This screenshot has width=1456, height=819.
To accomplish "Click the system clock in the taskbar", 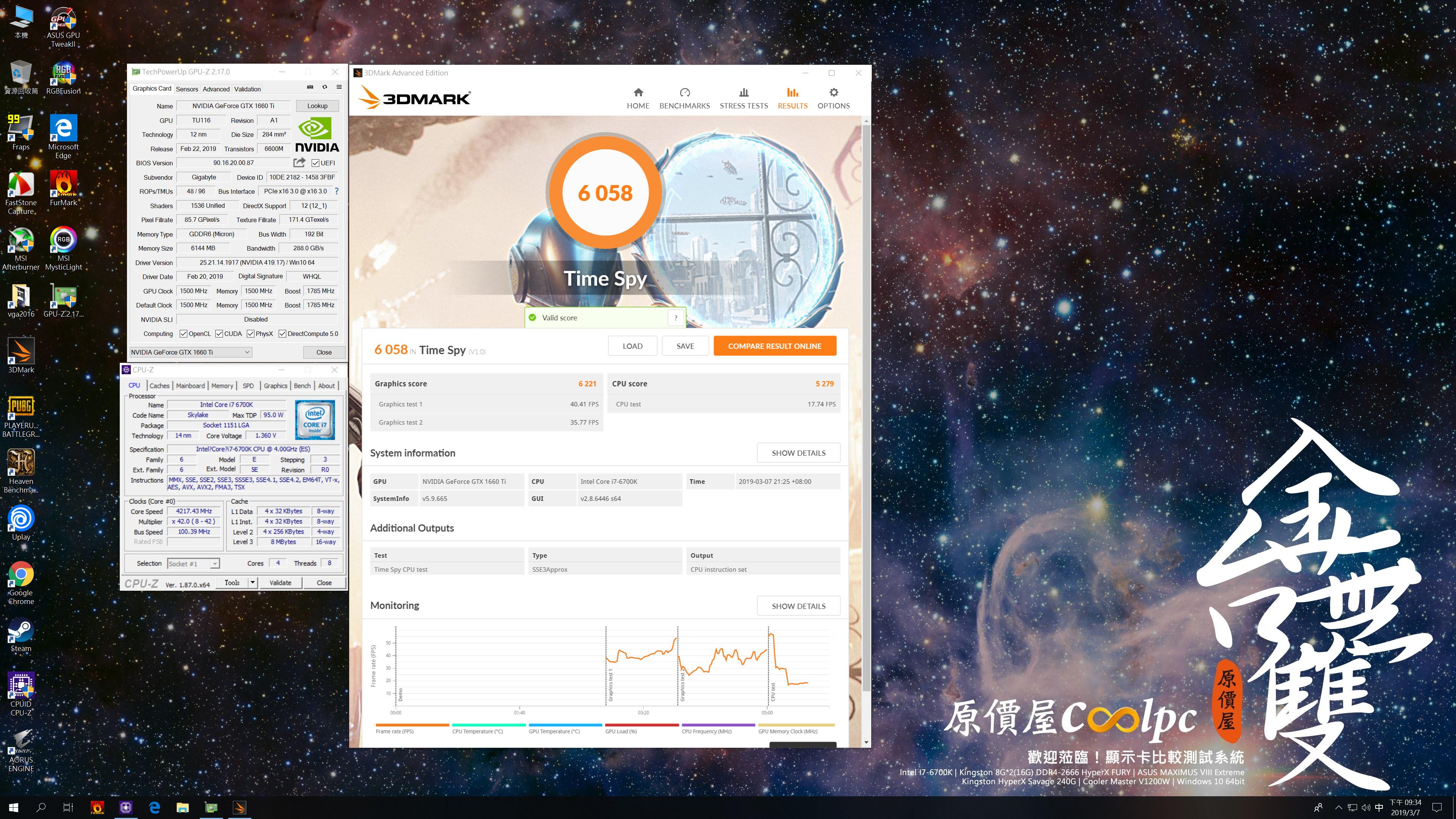I will pos(1405,808).
